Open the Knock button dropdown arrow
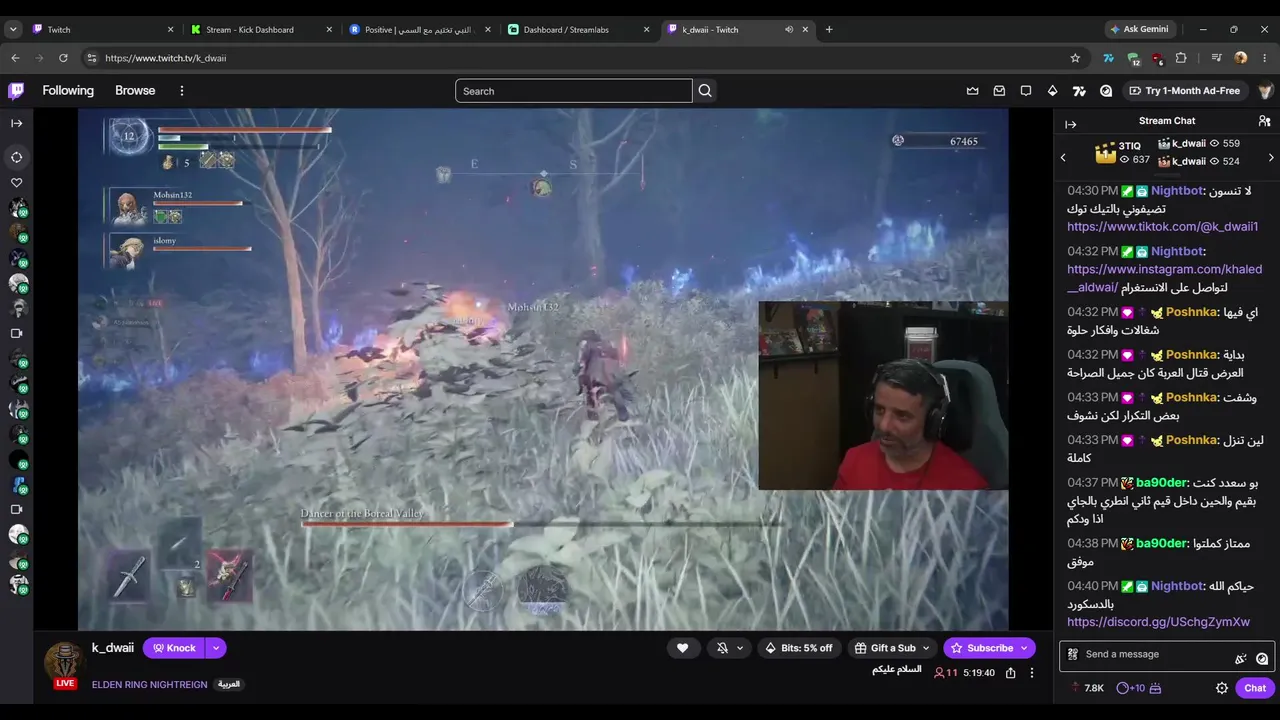Image resolution: width=1280 pixels, height=720 pixels. tap(215, 648)
